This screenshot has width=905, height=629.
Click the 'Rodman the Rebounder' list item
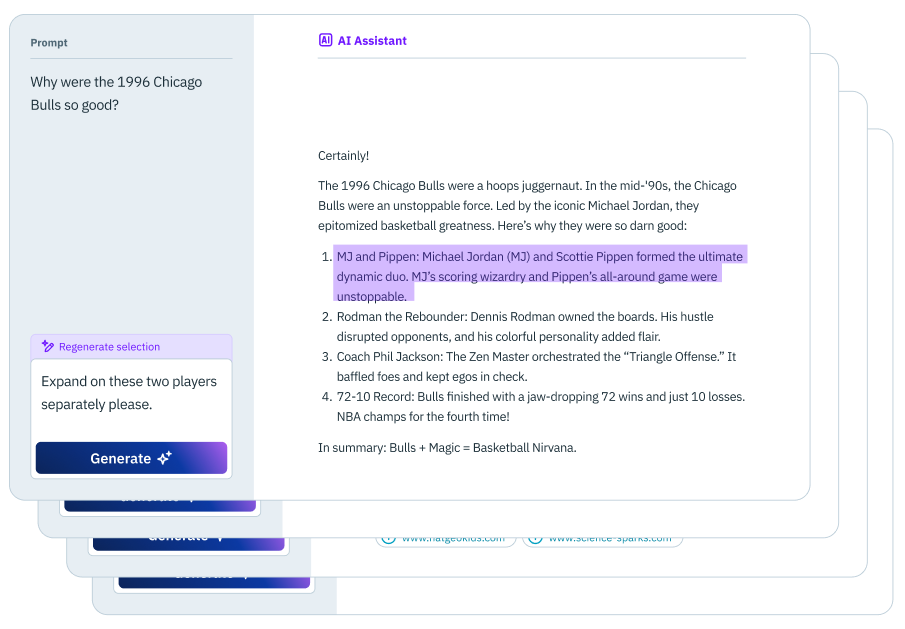525,327
